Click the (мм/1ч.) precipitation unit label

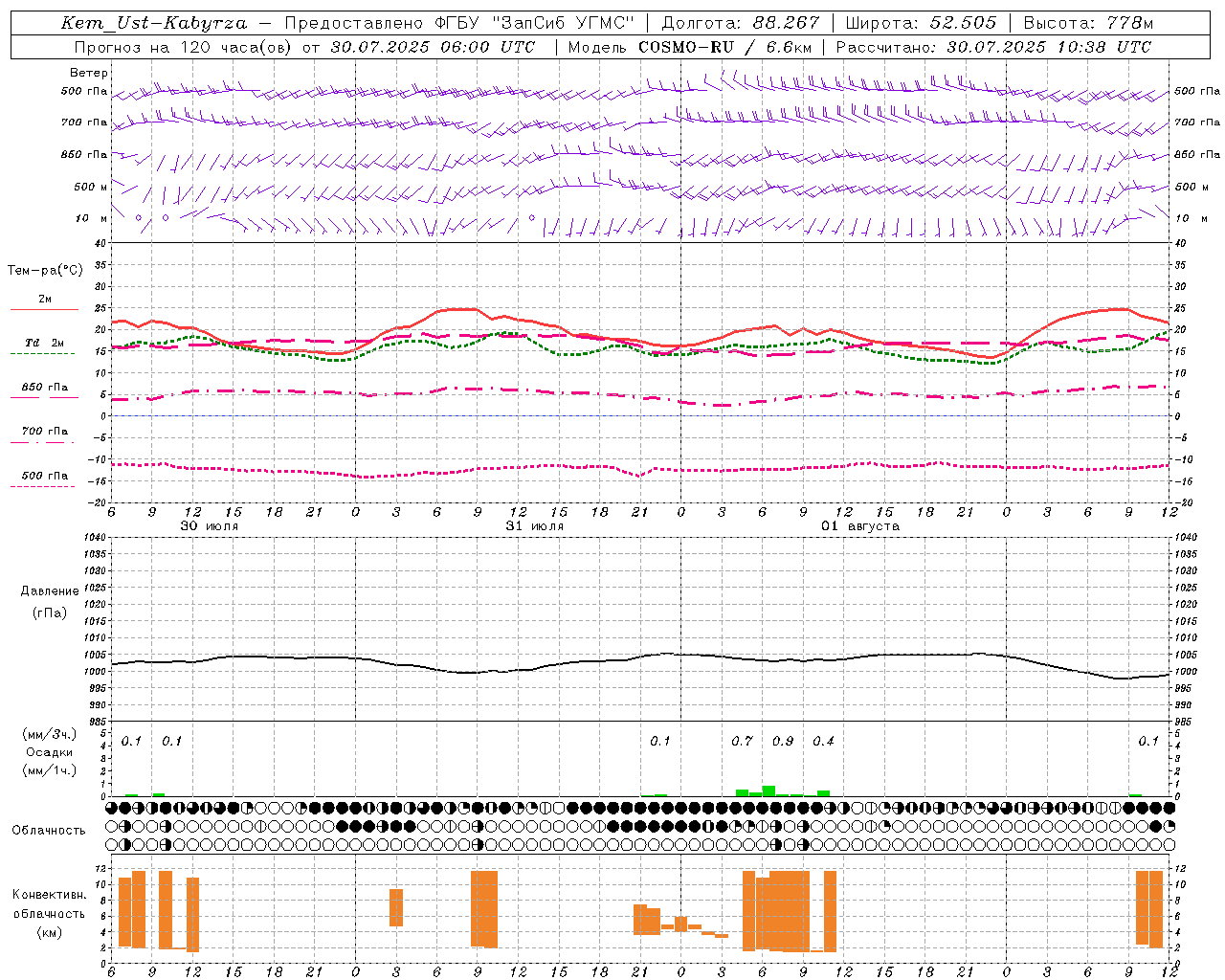tap(49, 770)
